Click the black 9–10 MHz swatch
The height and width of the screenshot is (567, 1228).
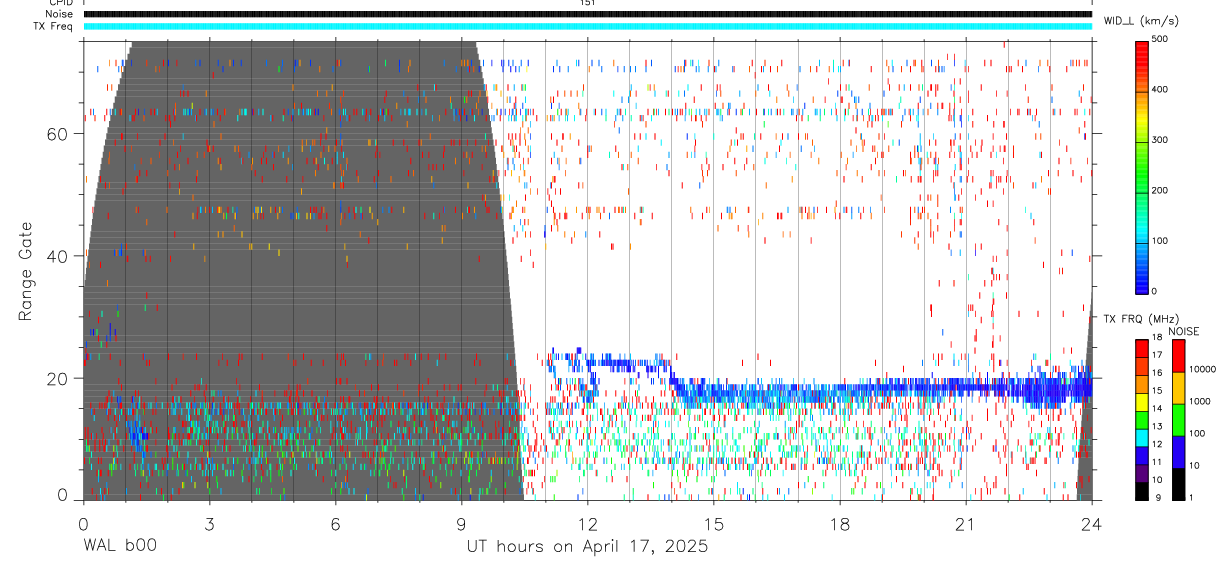[x=1142, y=490]
